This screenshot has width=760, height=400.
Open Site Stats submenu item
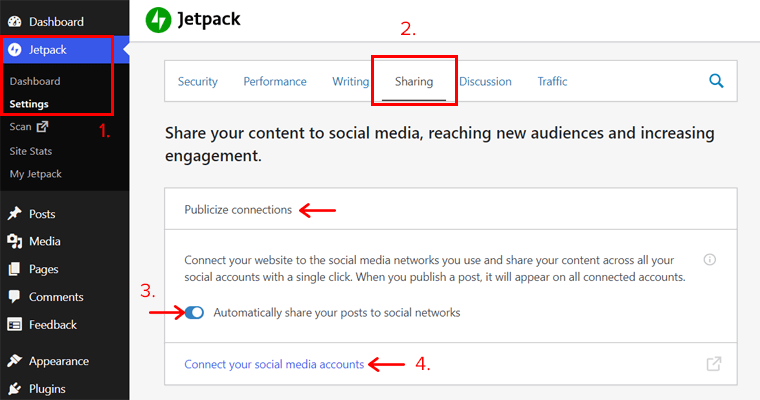point(31,151)
